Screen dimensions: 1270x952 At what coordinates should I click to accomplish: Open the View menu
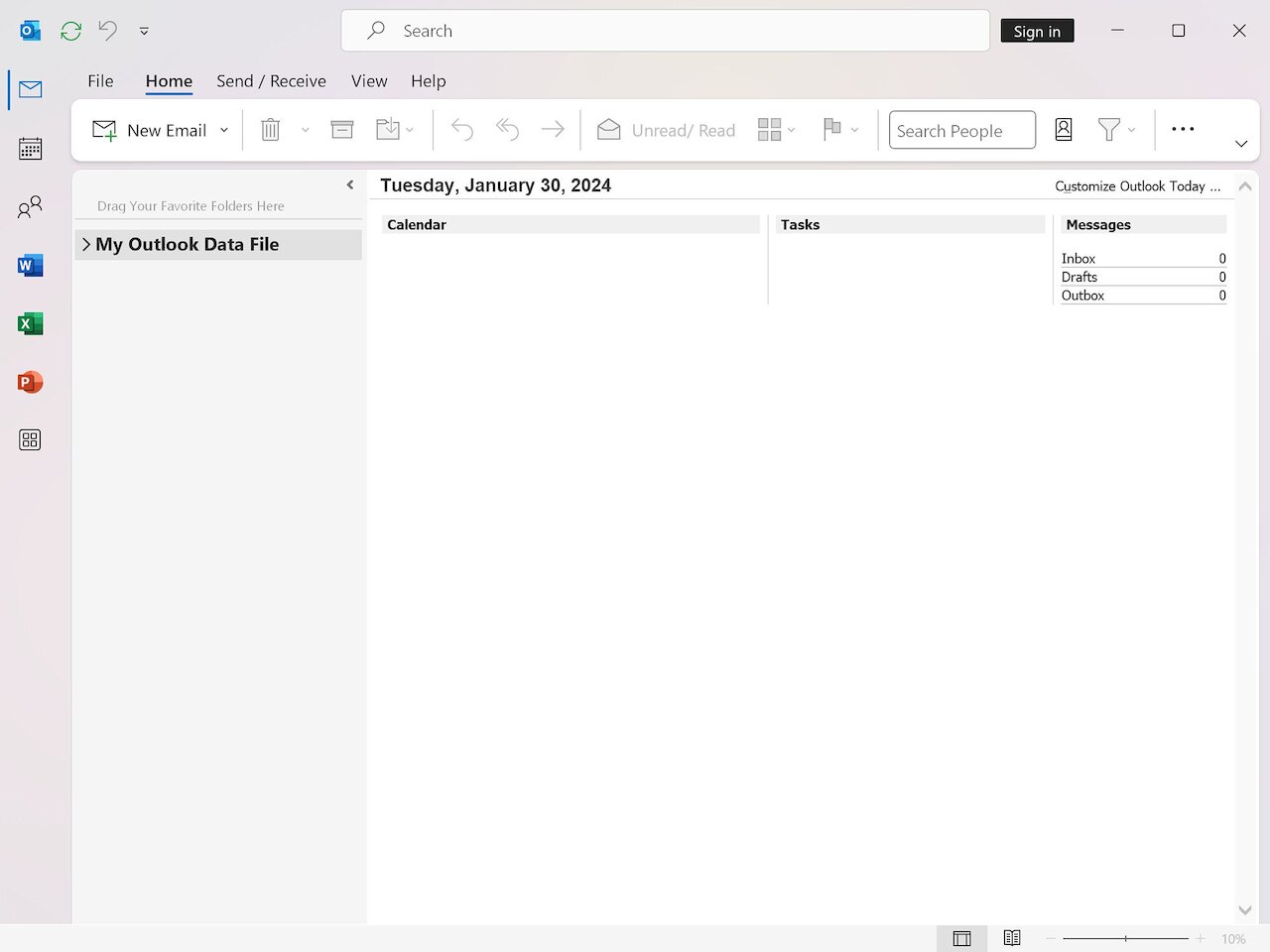point(368,81)
